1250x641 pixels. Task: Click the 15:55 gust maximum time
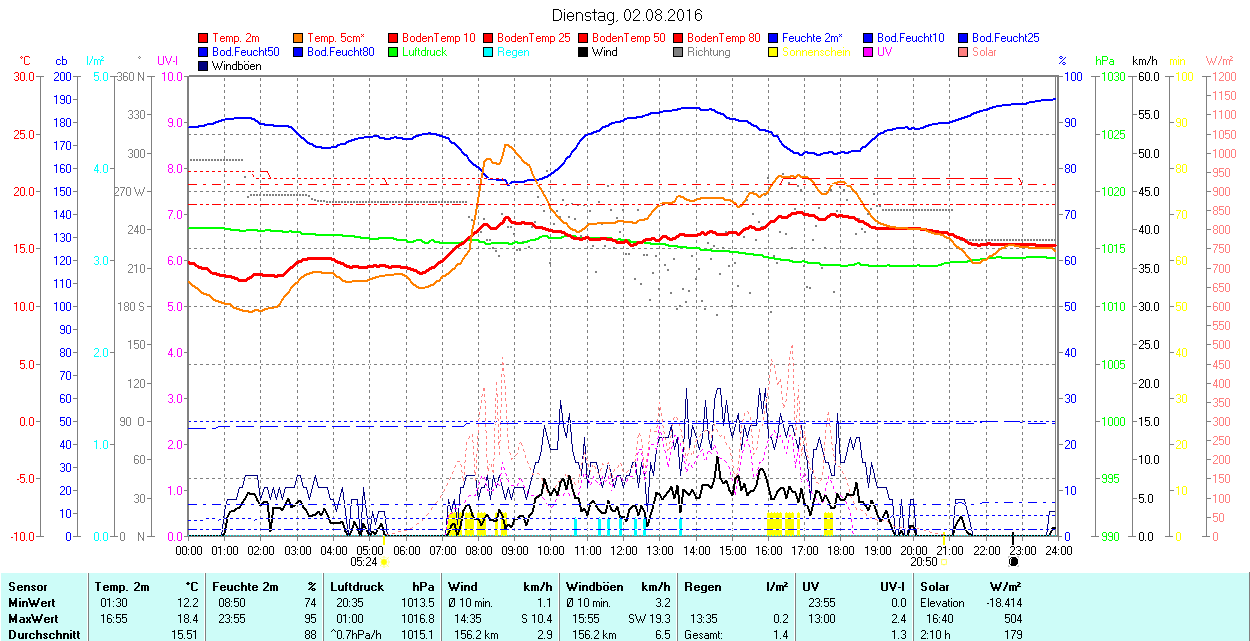pyautogui.click(x=586, y=618)
